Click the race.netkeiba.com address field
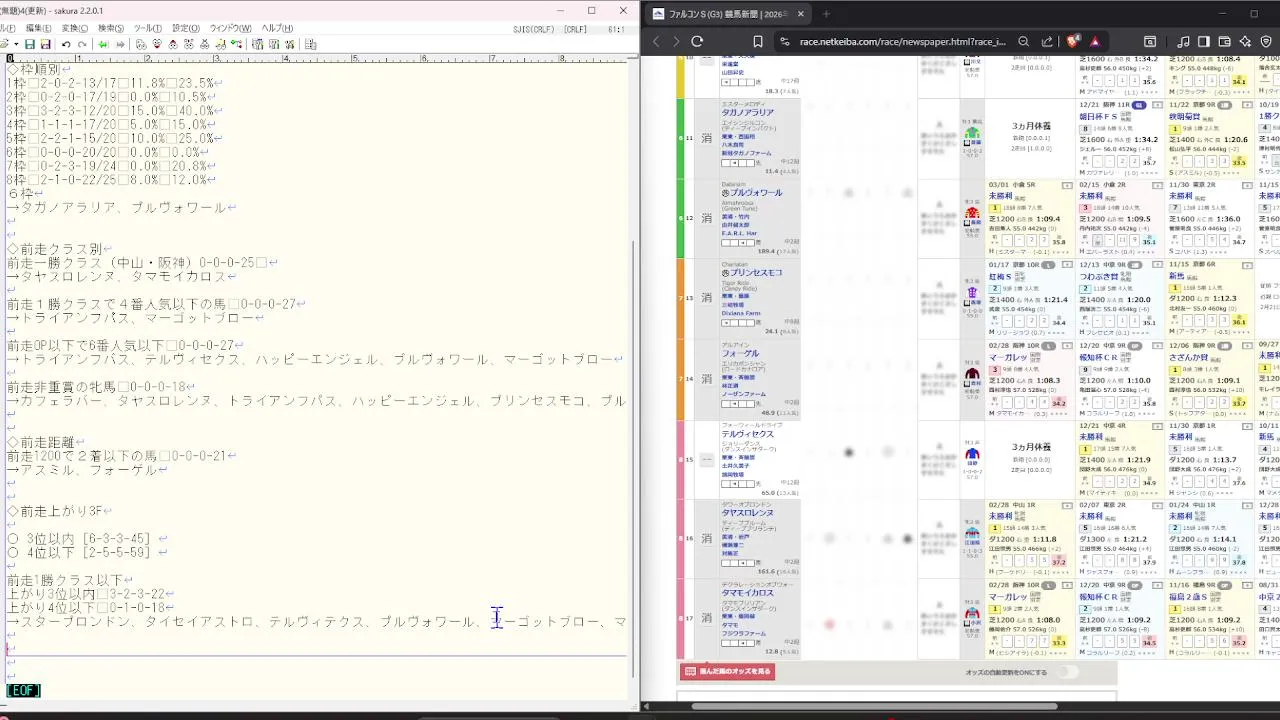The width and height of the screenshot is (1280, 720). [x=902, y=41]
